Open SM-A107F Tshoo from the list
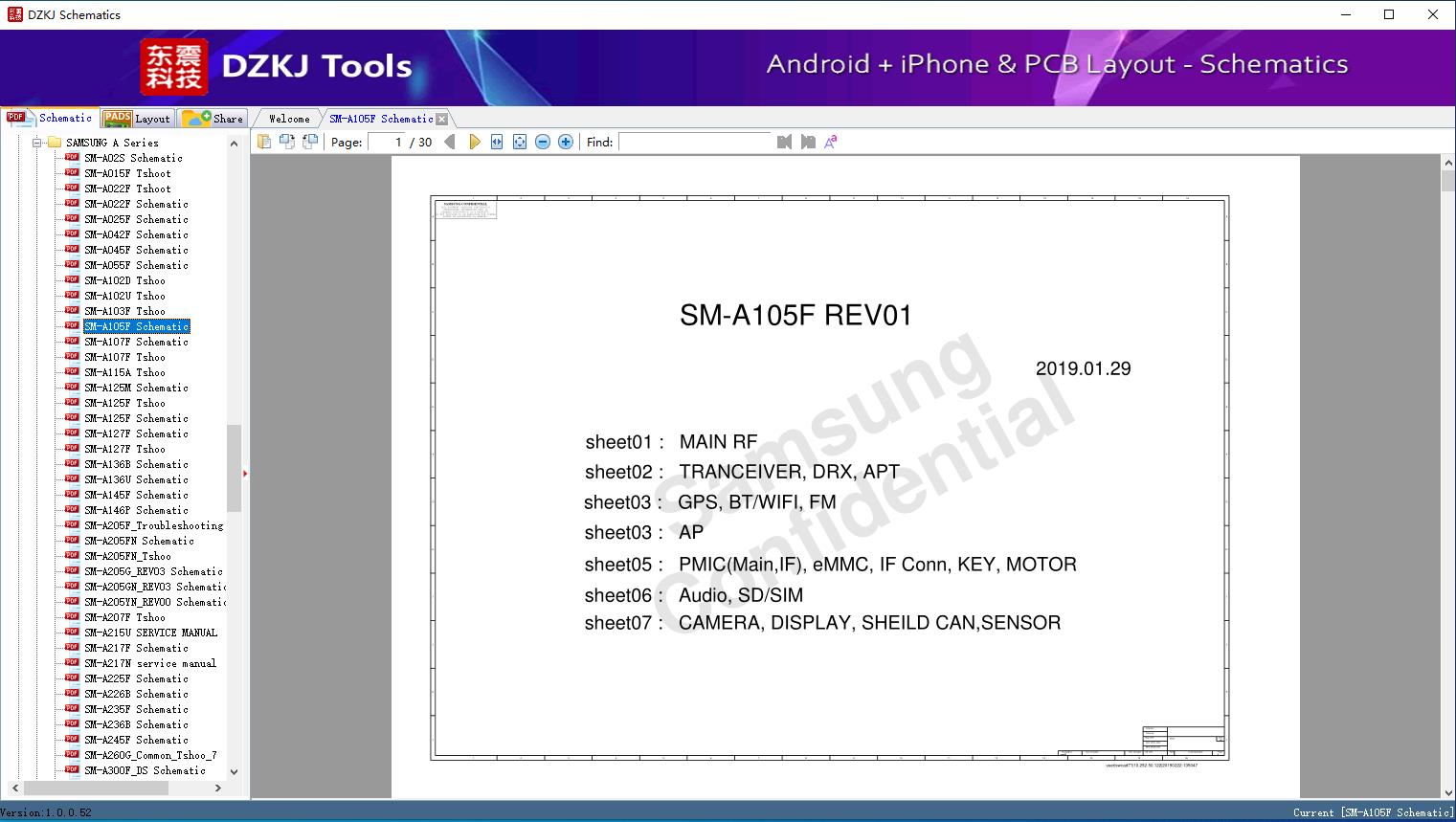1456x822 pixels. tap(124, 357)
